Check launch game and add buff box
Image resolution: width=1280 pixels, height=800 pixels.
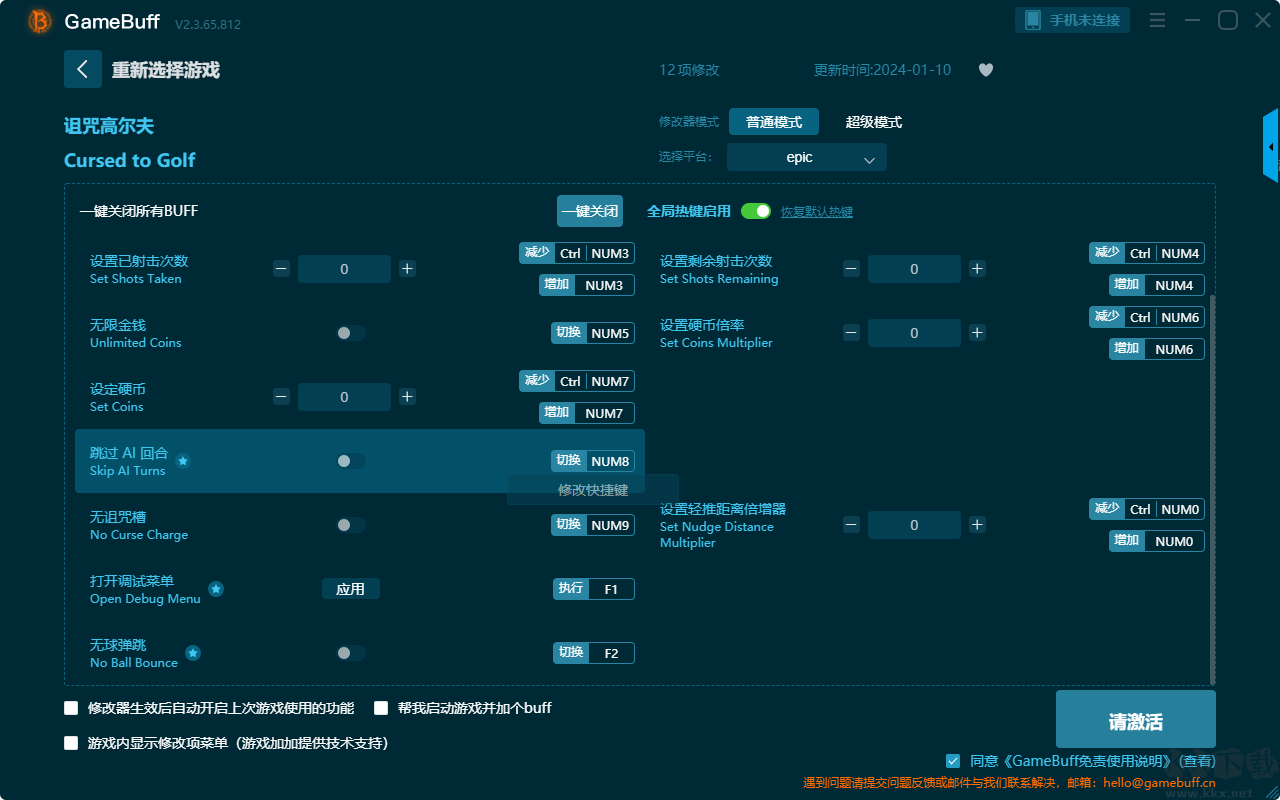pos(381,708)
